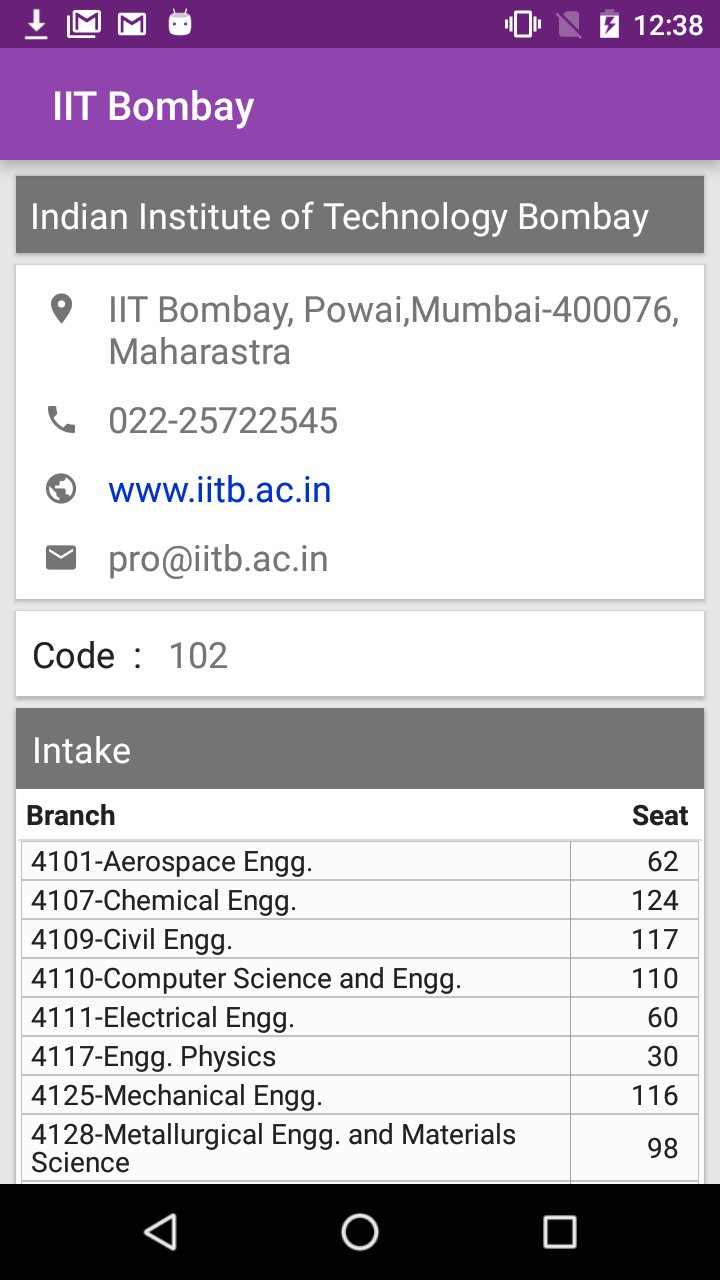Tap the institute code 102
The width and height of the screenshot is (720, 1280).
point(198,656)
